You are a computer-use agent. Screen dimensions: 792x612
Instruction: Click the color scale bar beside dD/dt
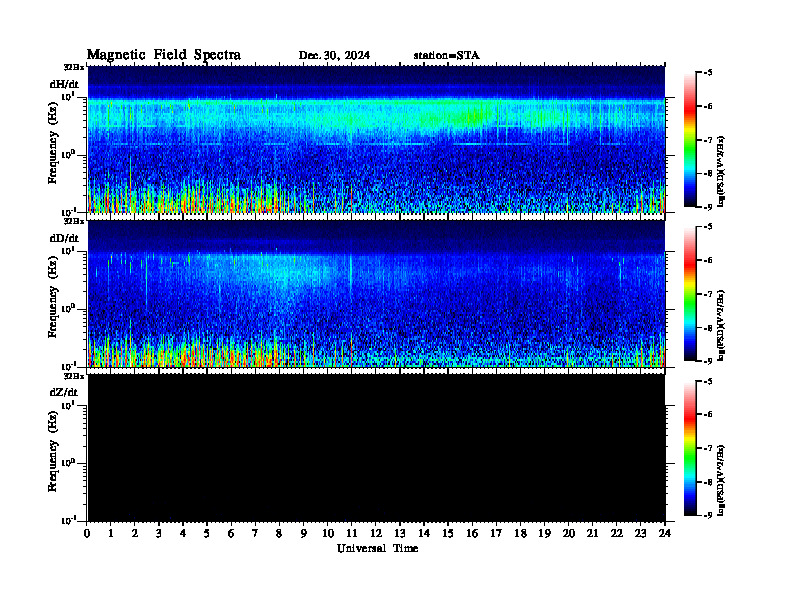tap(690, 294)
